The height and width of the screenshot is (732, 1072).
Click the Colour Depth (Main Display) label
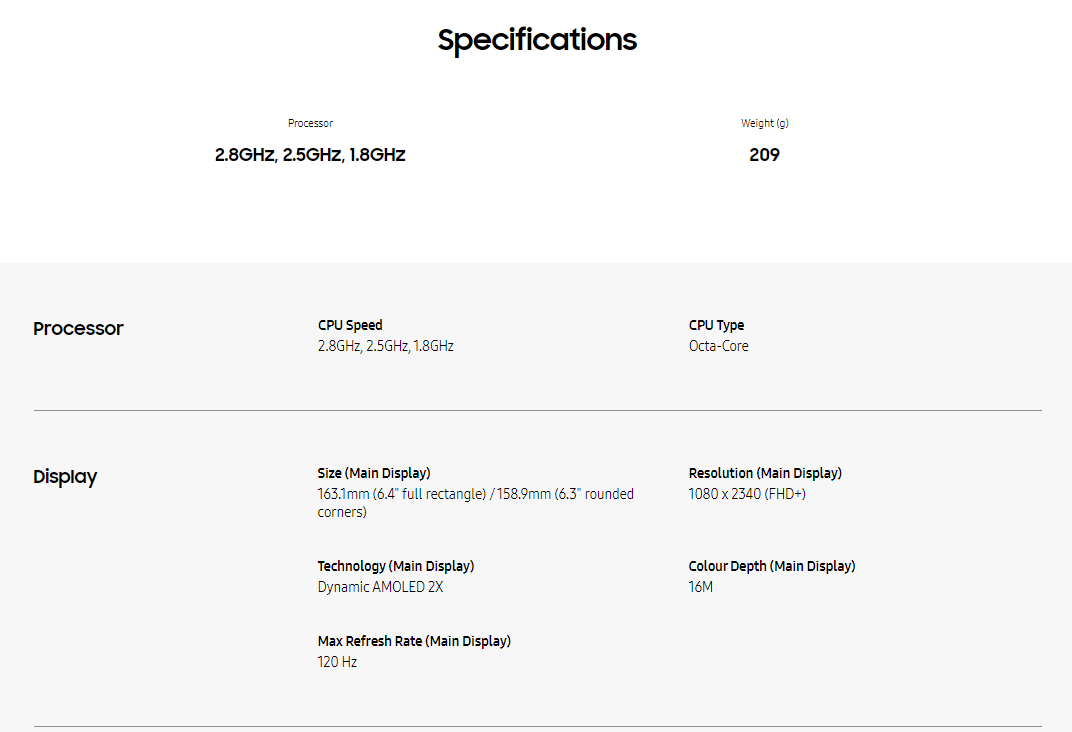tap(772, 566)
